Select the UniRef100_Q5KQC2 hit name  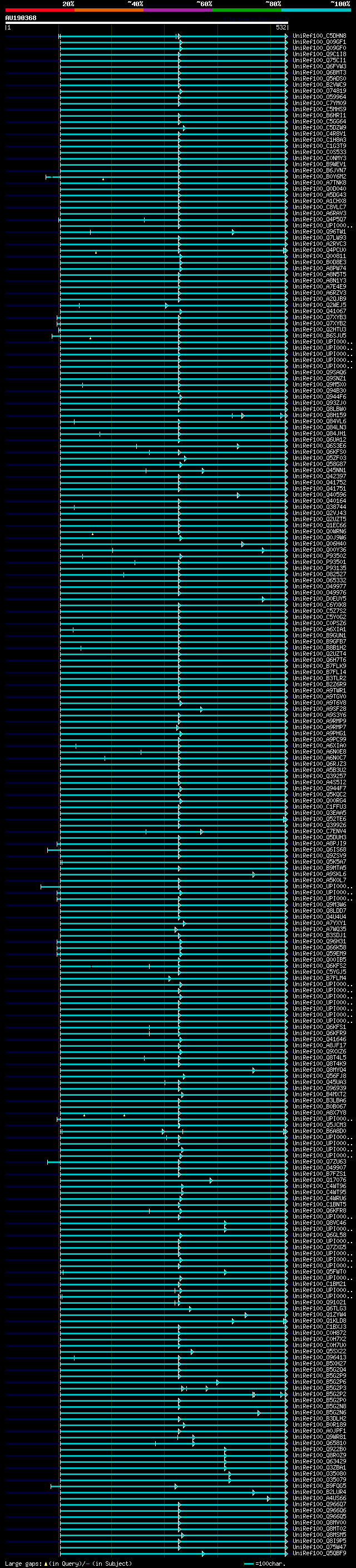319,794
